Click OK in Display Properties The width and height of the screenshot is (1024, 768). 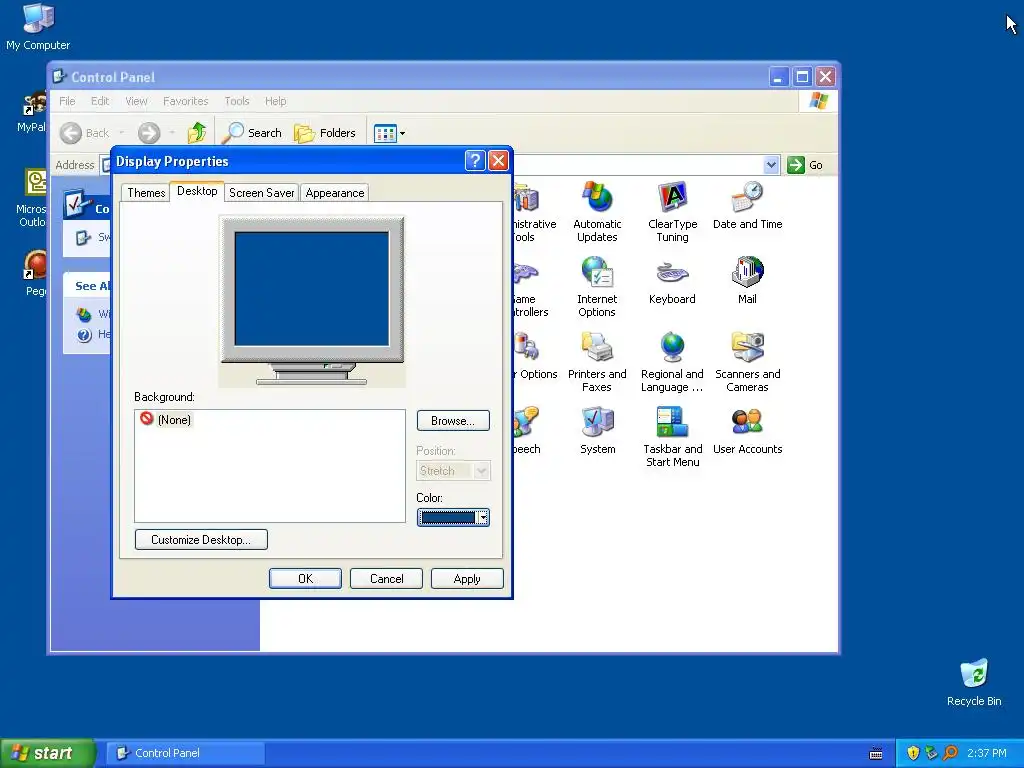coord(305,579)
